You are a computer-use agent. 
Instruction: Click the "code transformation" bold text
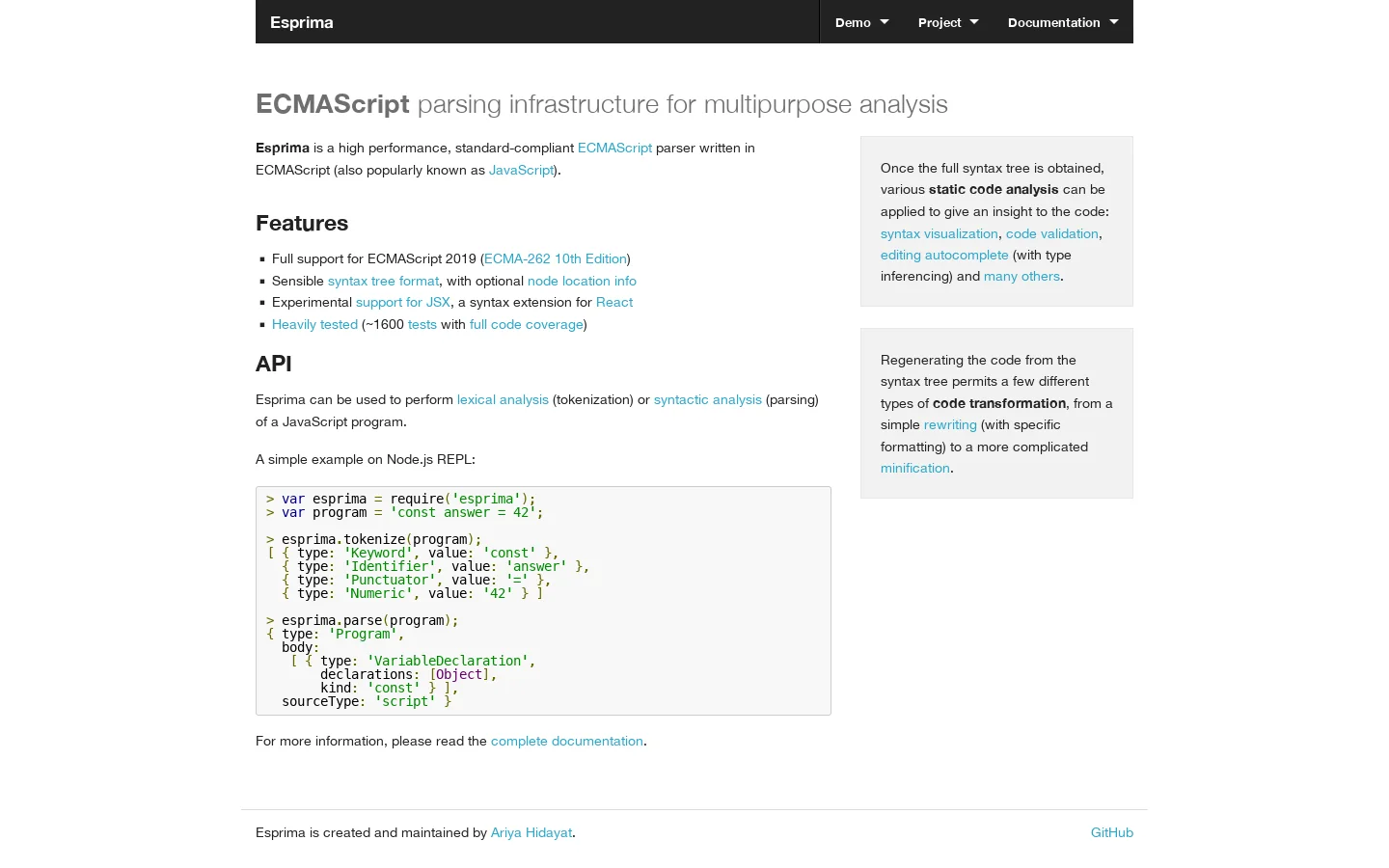(999, 403)
